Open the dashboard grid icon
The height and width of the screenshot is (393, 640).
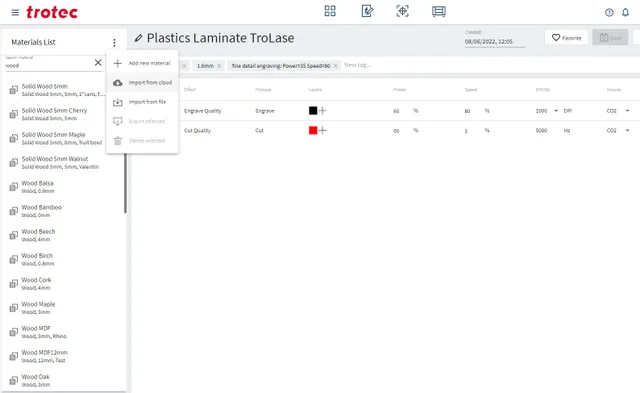pos(330,11)
